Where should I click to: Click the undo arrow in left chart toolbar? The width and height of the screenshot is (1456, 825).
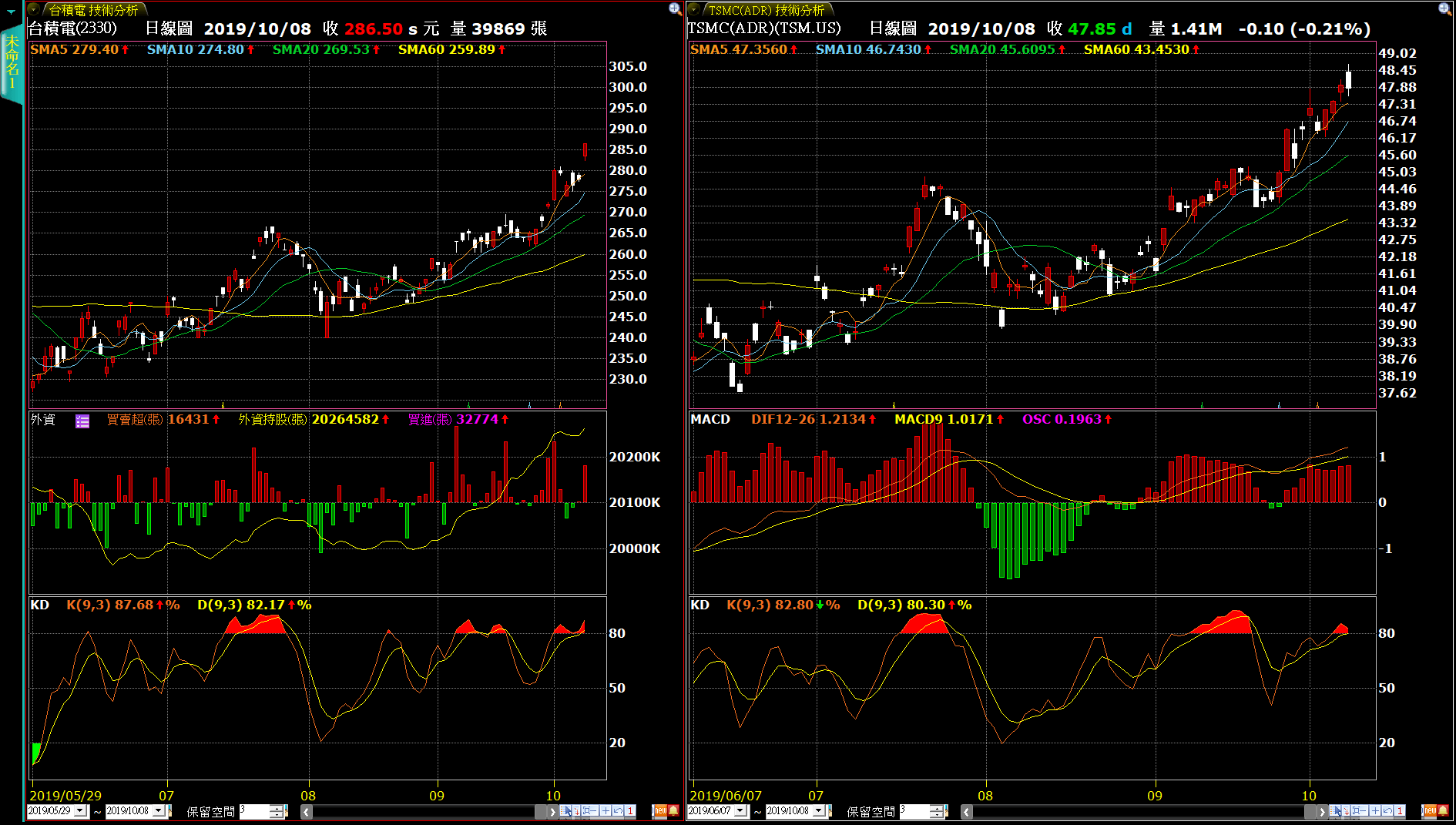[618, 811]
